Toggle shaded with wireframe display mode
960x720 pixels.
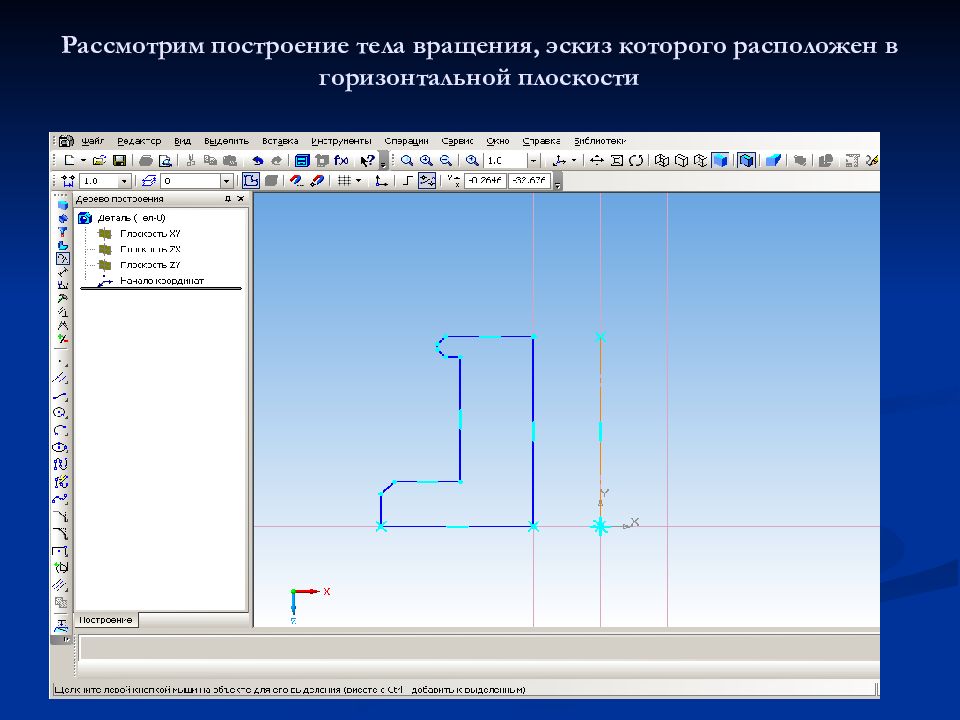tap(746, 160)
